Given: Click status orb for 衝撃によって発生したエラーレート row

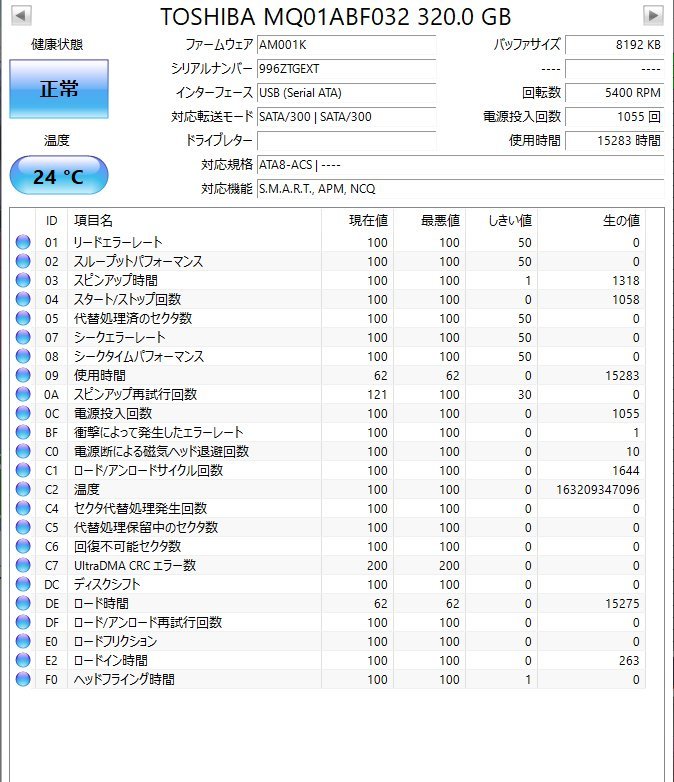Looking at the screenshot, I should (x=23, y=432).
